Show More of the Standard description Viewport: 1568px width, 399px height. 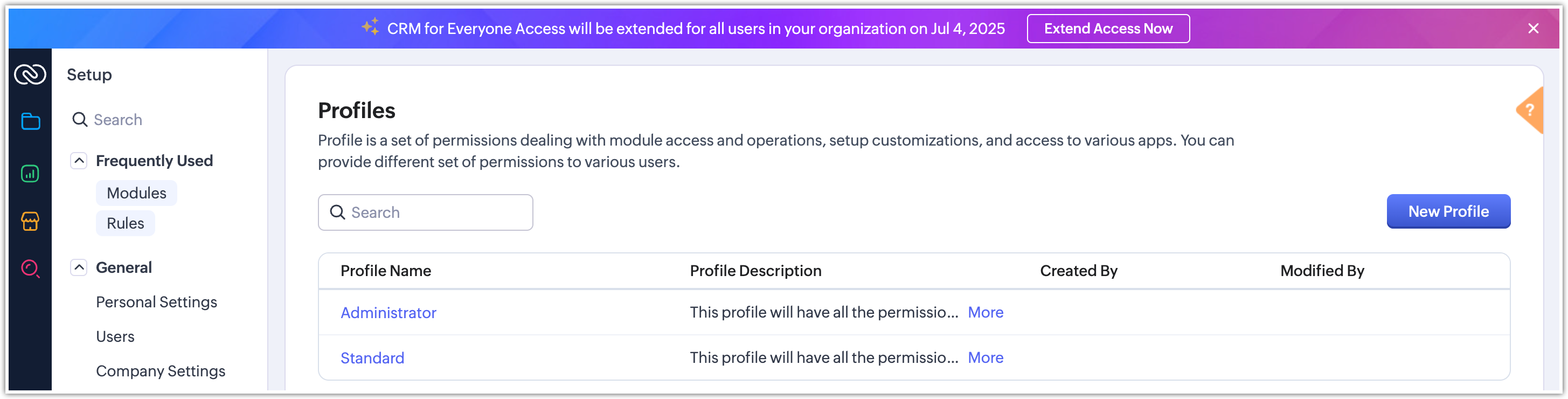point(986,357)
